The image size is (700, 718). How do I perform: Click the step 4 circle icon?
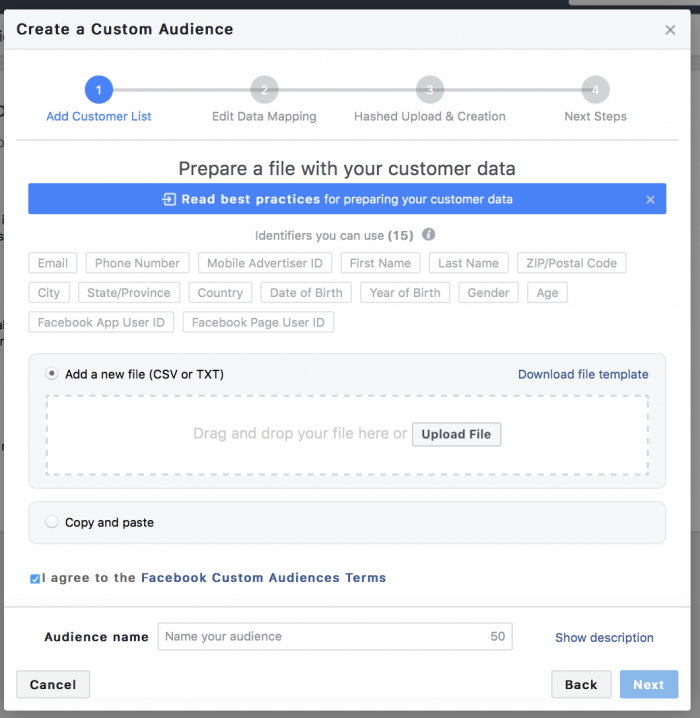coord(595,90)
